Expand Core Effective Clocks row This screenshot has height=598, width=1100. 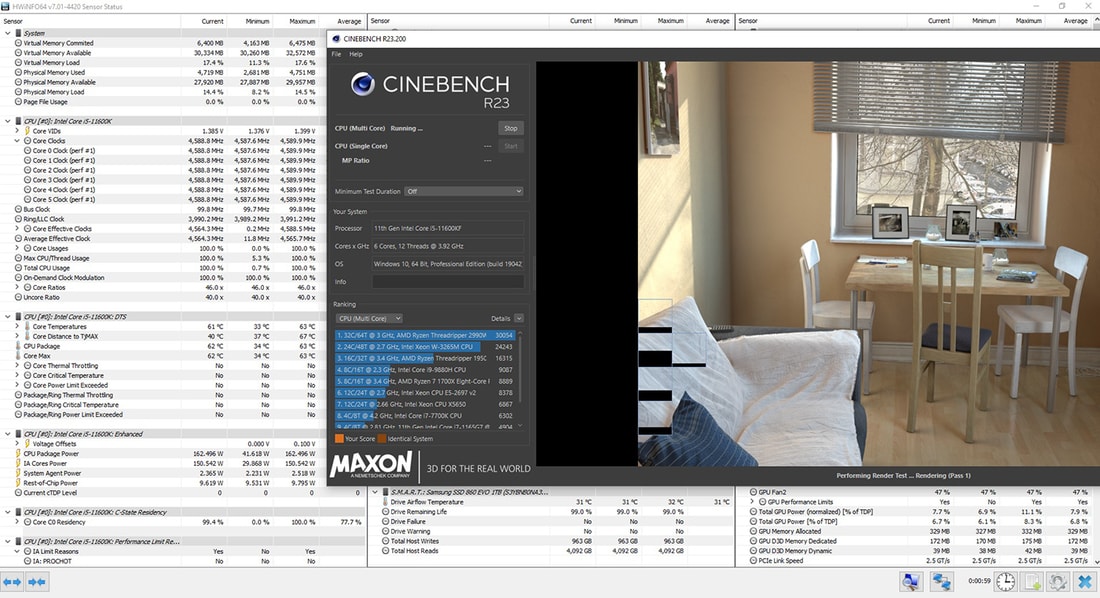(18, 229)
